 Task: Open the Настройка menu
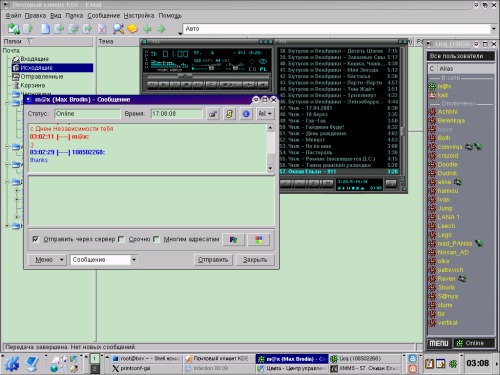pos(139,16)
